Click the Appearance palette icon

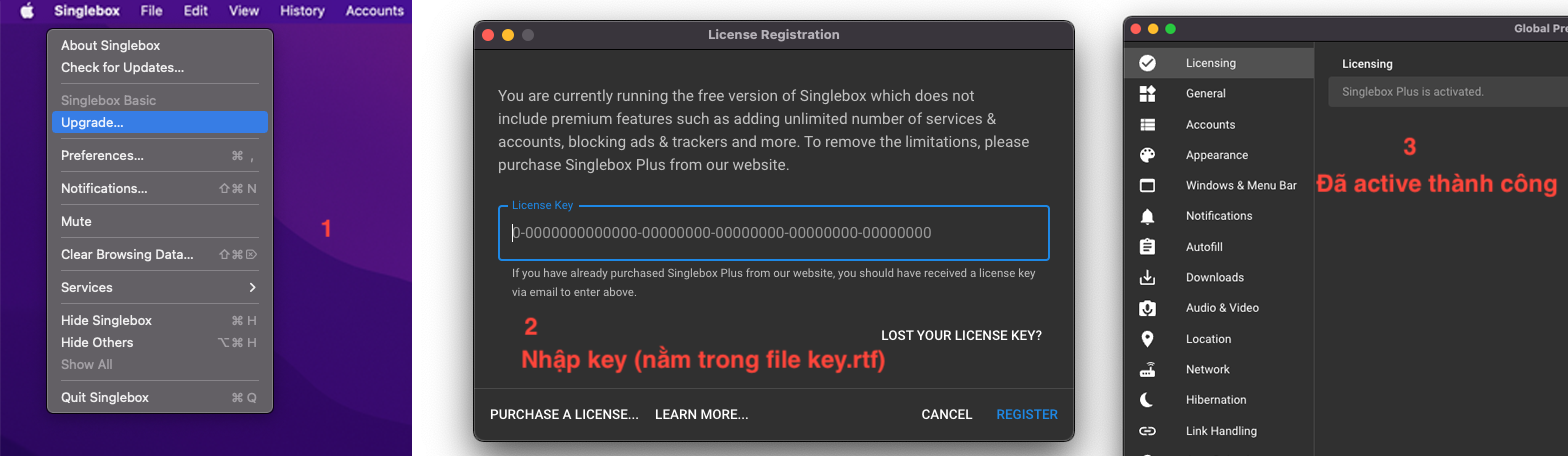point(1148,155)
